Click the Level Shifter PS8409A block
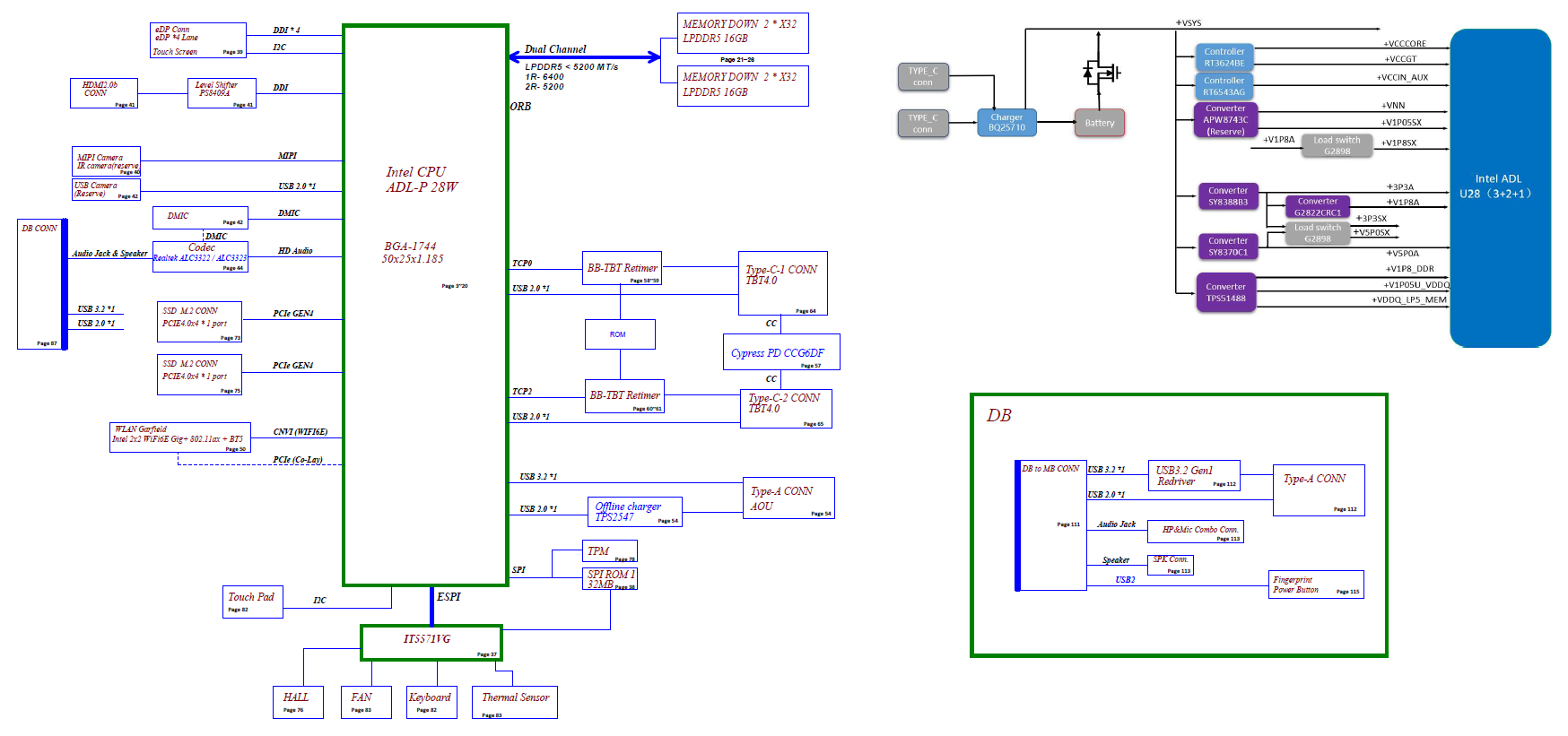 click(x=222, y=93)
